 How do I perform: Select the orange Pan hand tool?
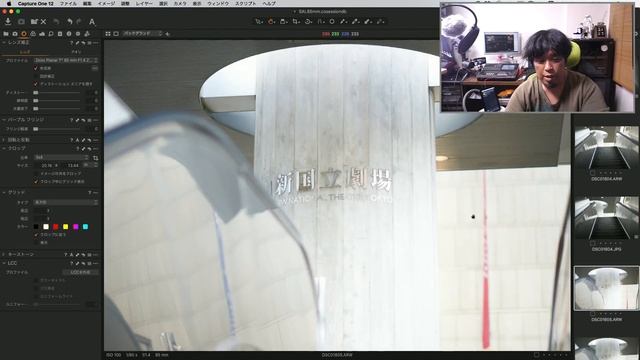click(x=271, y=21)
